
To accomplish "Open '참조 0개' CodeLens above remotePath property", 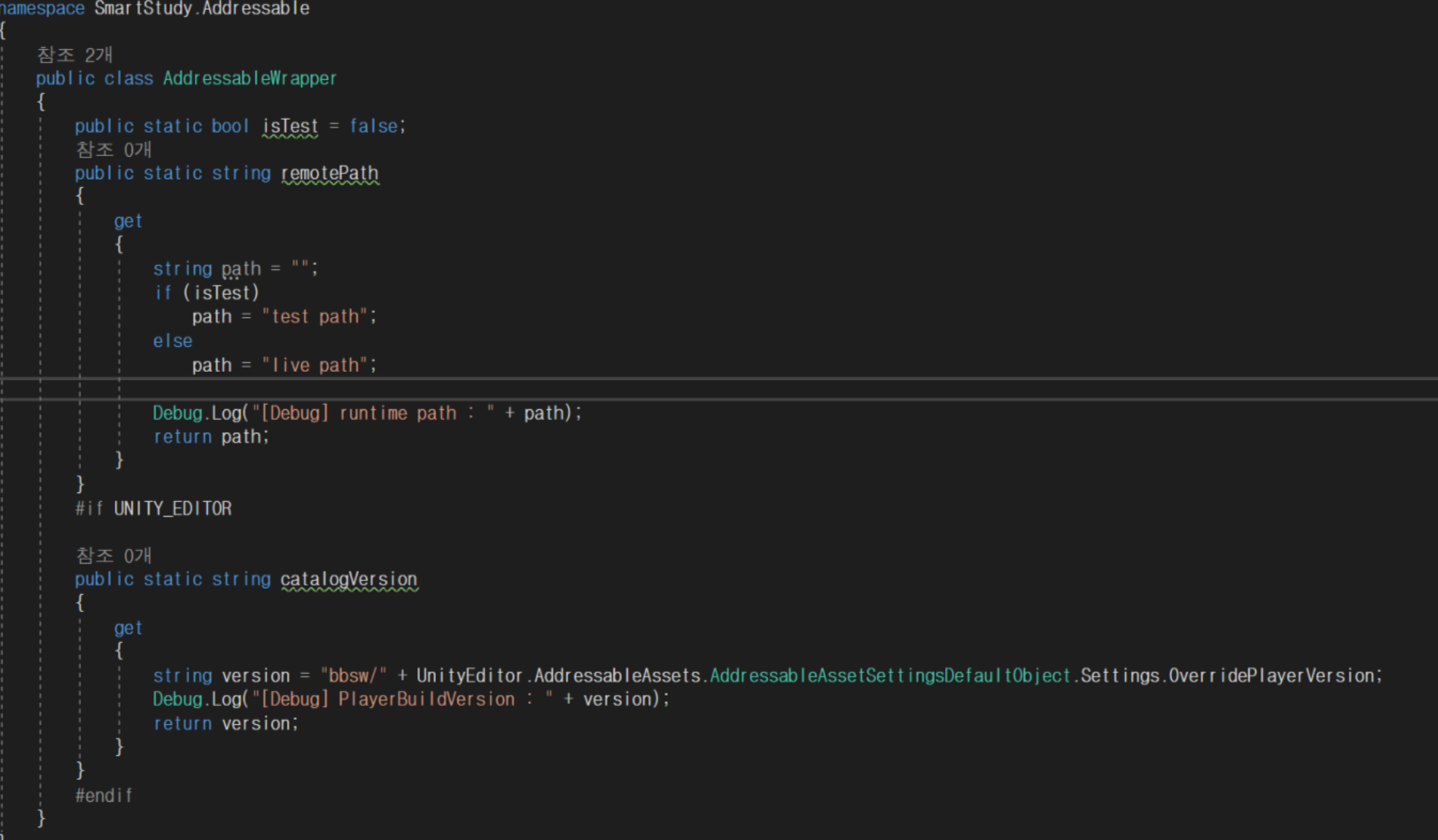I will click(x=113, y=150).
